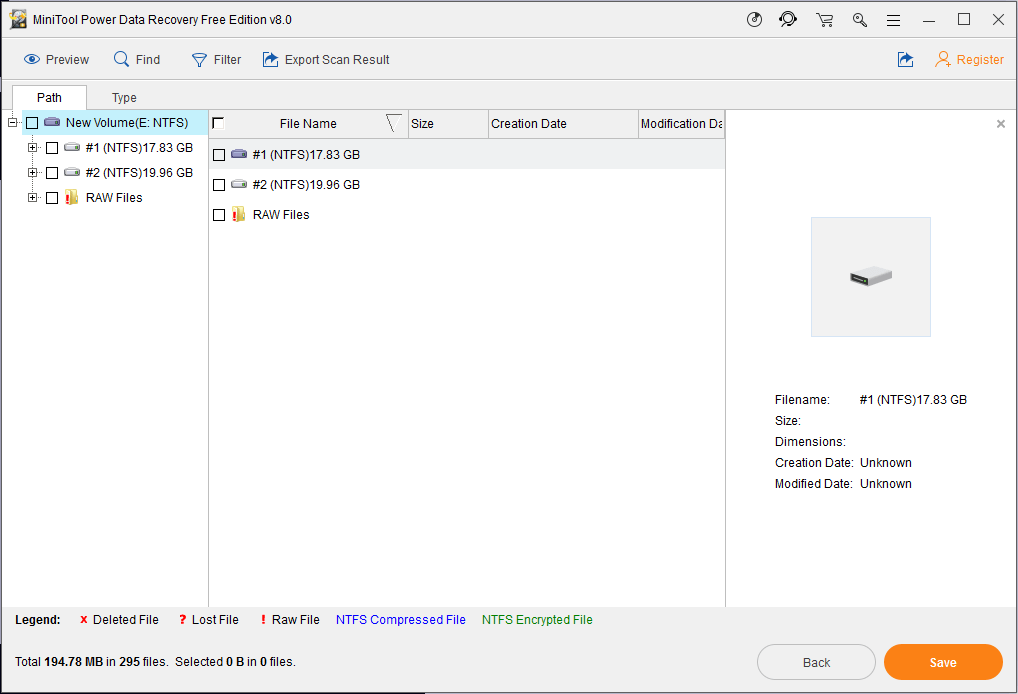Click the drive preview thumbnail
This screenshot has width=1018, height=694.
(871, 277)
